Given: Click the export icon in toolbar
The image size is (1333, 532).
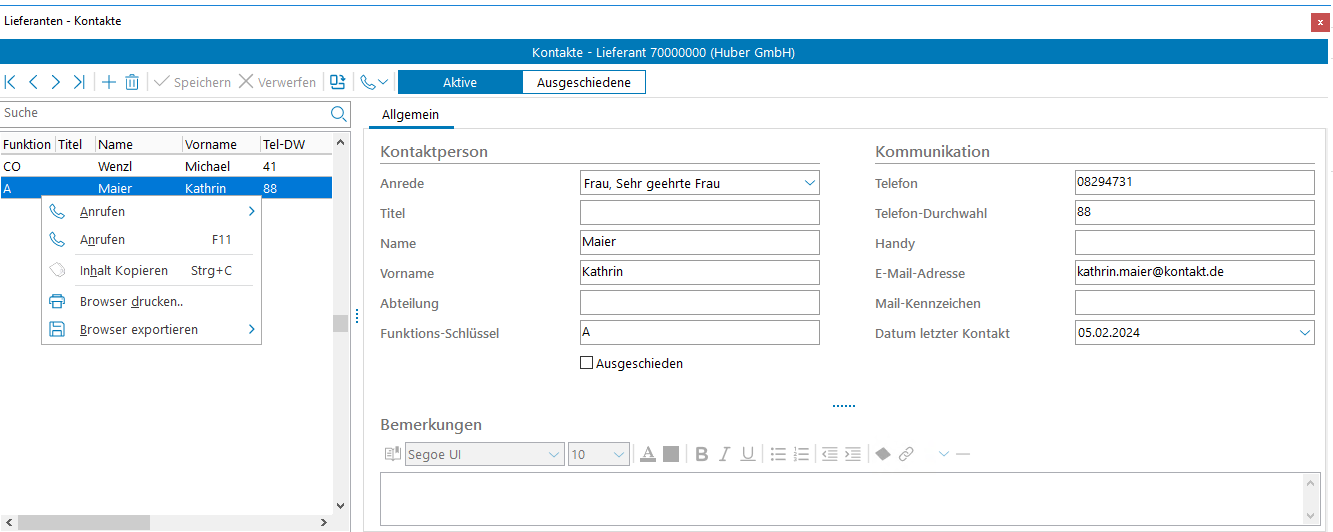Looking at the screenshot, I should [337, 82].
